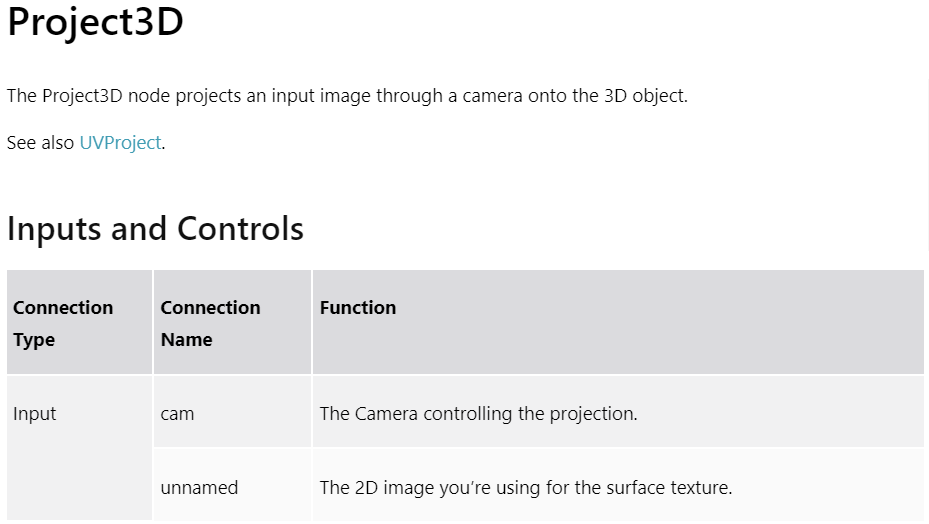
Task: Click the Camera controlling the projection text
Action: (x=479, y=414)
